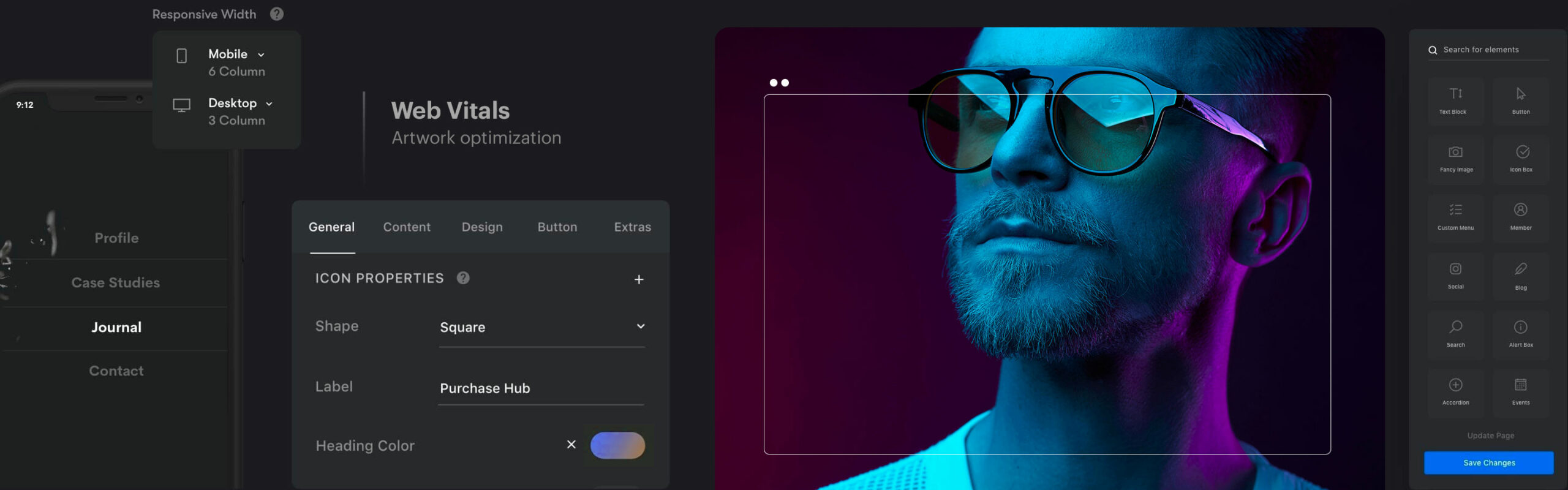Screen dimensions: 1568x490
Task: Pick the Icon Box element
Action: (1521, 159)
